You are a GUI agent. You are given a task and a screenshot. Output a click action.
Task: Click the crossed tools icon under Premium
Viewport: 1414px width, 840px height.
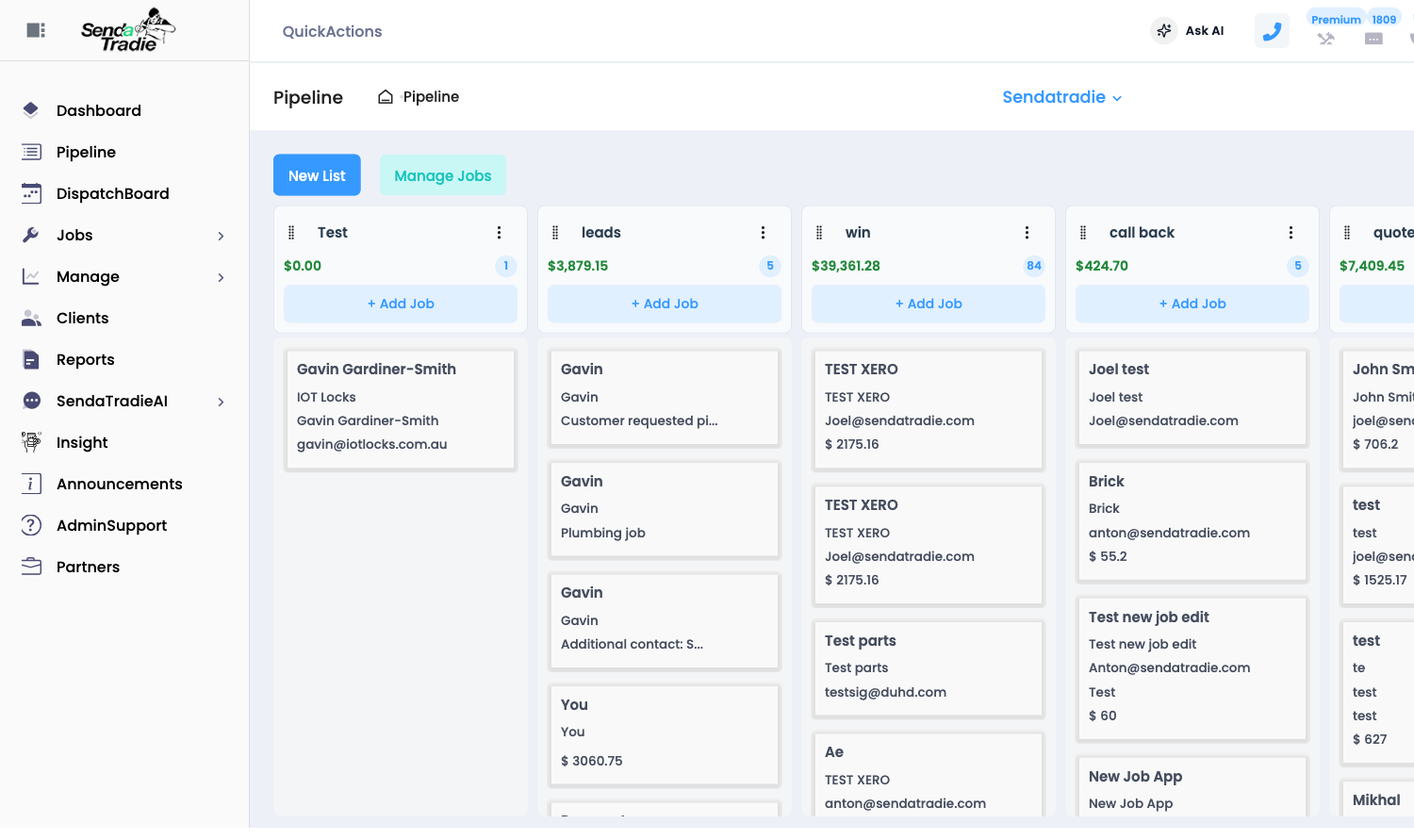pos(1326,39)
